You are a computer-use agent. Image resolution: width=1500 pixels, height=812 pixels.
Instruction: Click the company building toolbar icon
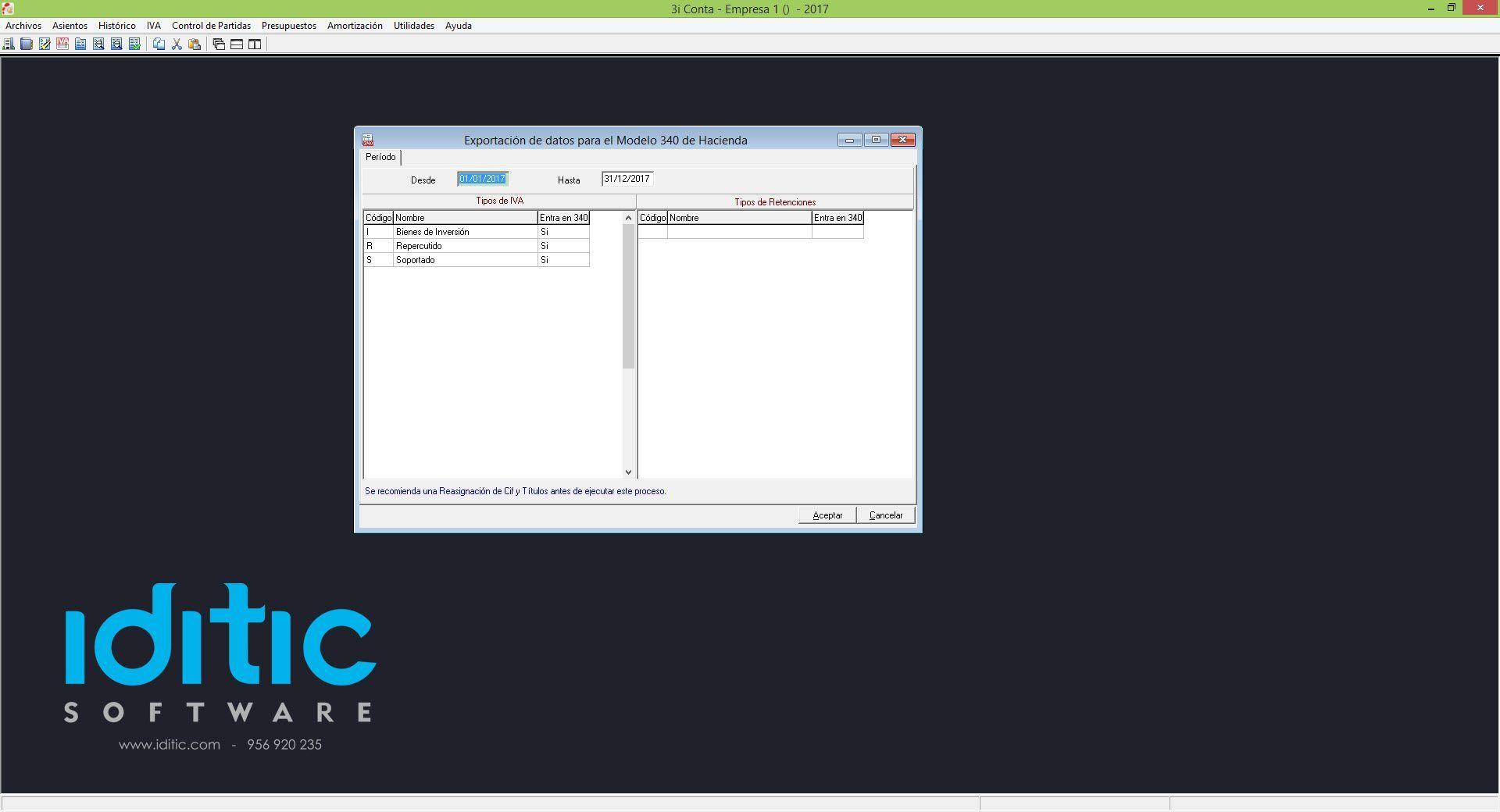tap(9, 45)
